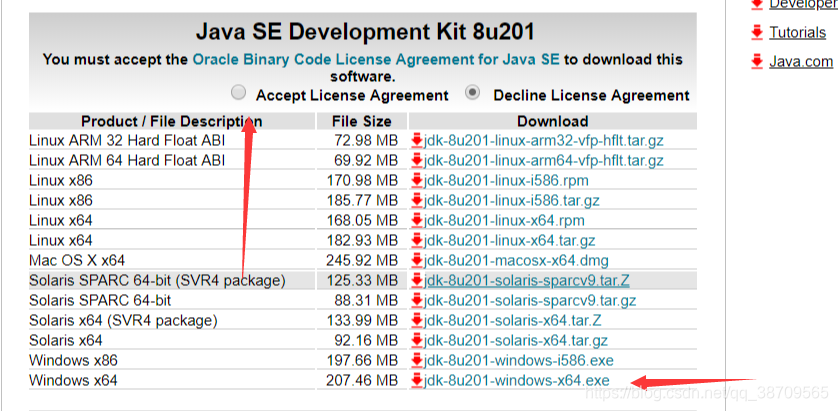
Task: Click the File Size column header
Action: (x=362, y=121)
